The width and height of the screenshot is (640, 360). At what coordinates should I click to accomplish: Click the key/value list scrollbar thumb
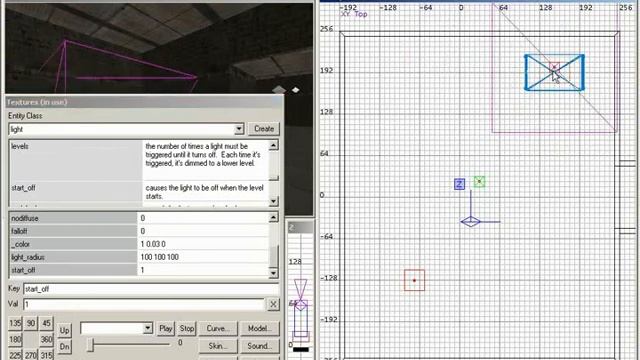(x=273, y=256)
